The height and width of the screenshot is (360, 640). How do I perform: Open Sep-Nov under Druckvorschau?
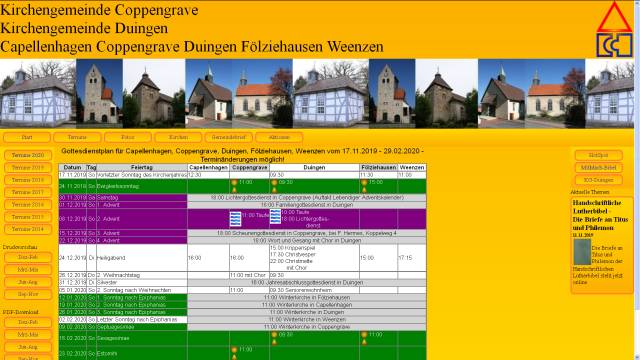click(x=28, y=294)
